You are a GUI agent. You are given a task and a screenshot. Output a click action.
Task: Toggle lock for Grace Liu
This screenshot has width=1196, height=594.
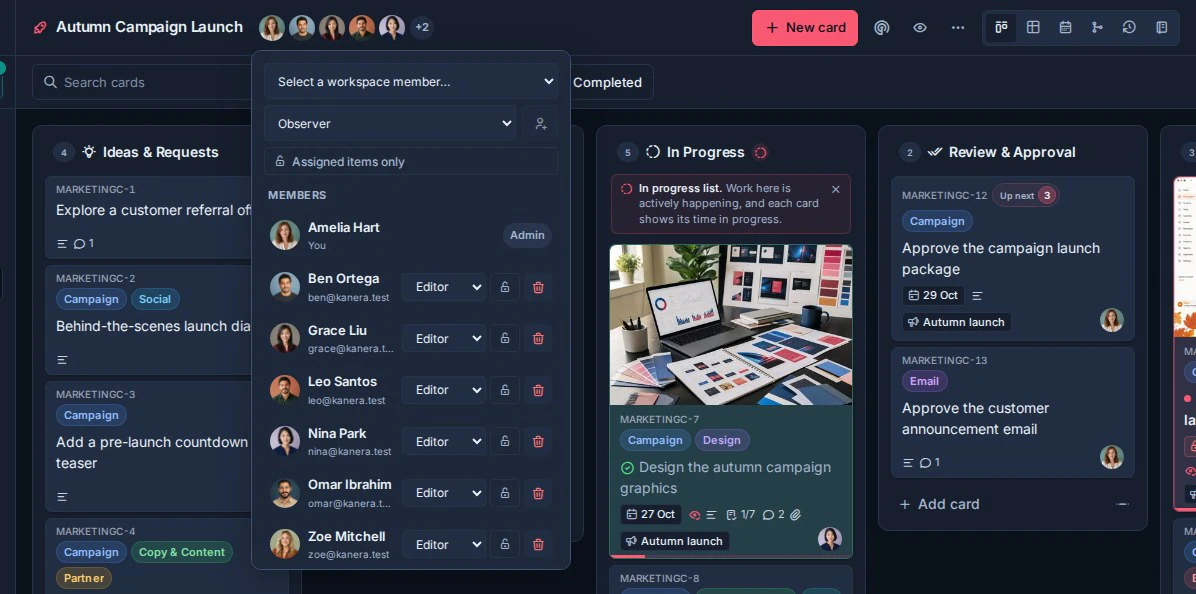(504, 339)
